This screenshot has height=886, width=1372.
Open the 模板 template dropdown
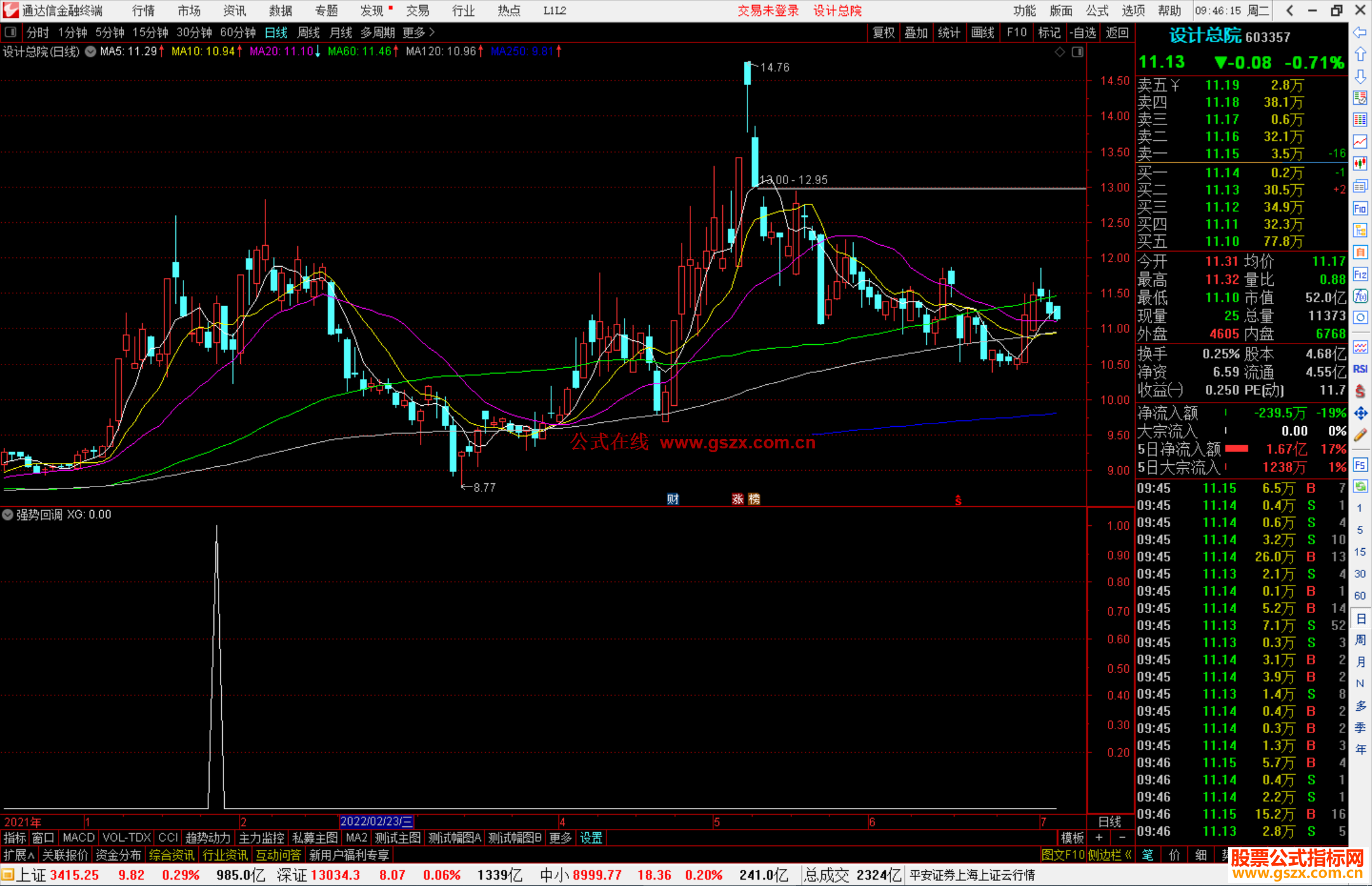pyautogui.click(x=1072, y=838)
